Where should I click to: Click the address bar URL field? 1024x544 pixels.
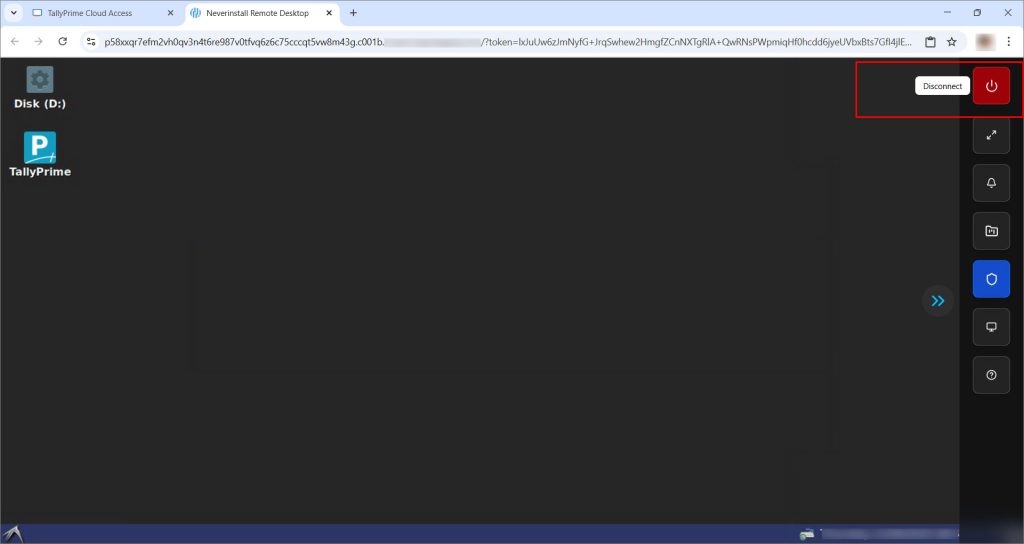[x=500, y=42]
